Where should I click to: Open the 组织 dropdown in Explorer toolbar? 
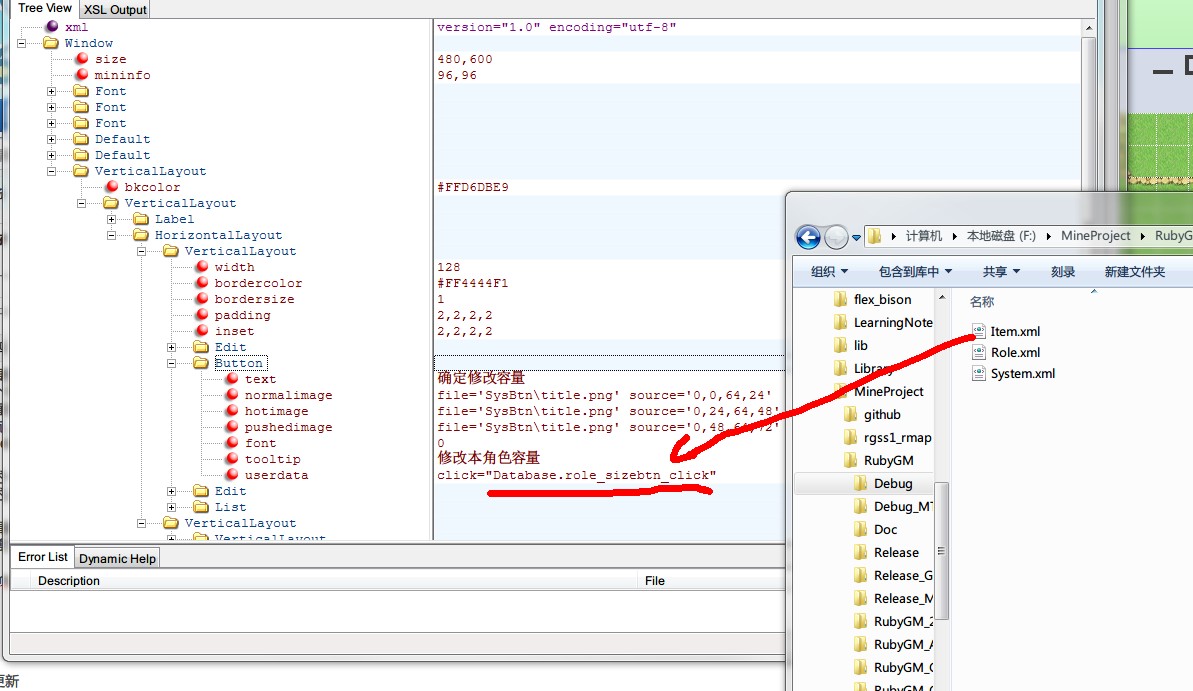click(x=829, y=272)
